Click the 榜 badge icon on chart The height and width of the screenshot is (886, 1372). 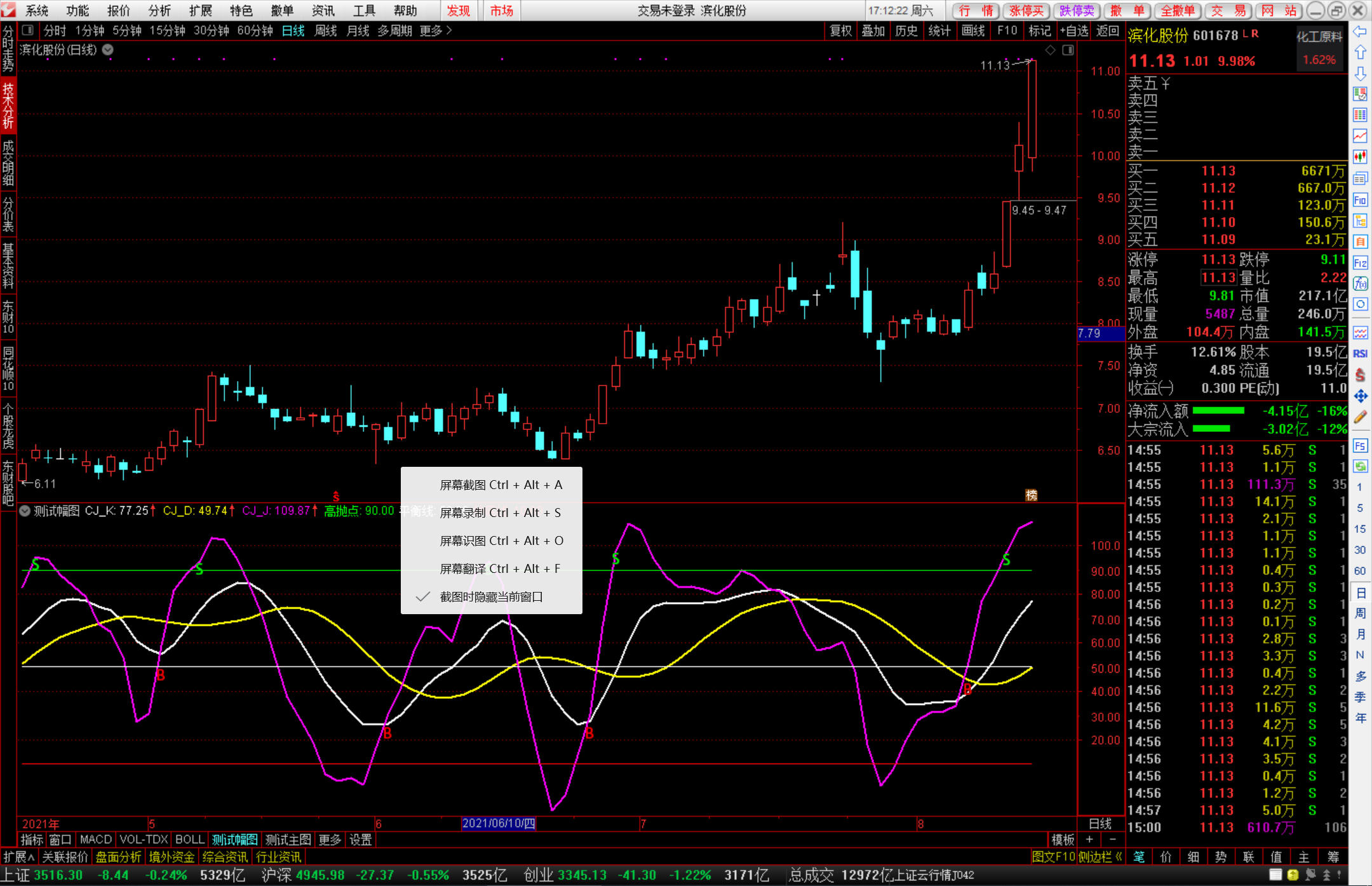tap(1032, 495)
